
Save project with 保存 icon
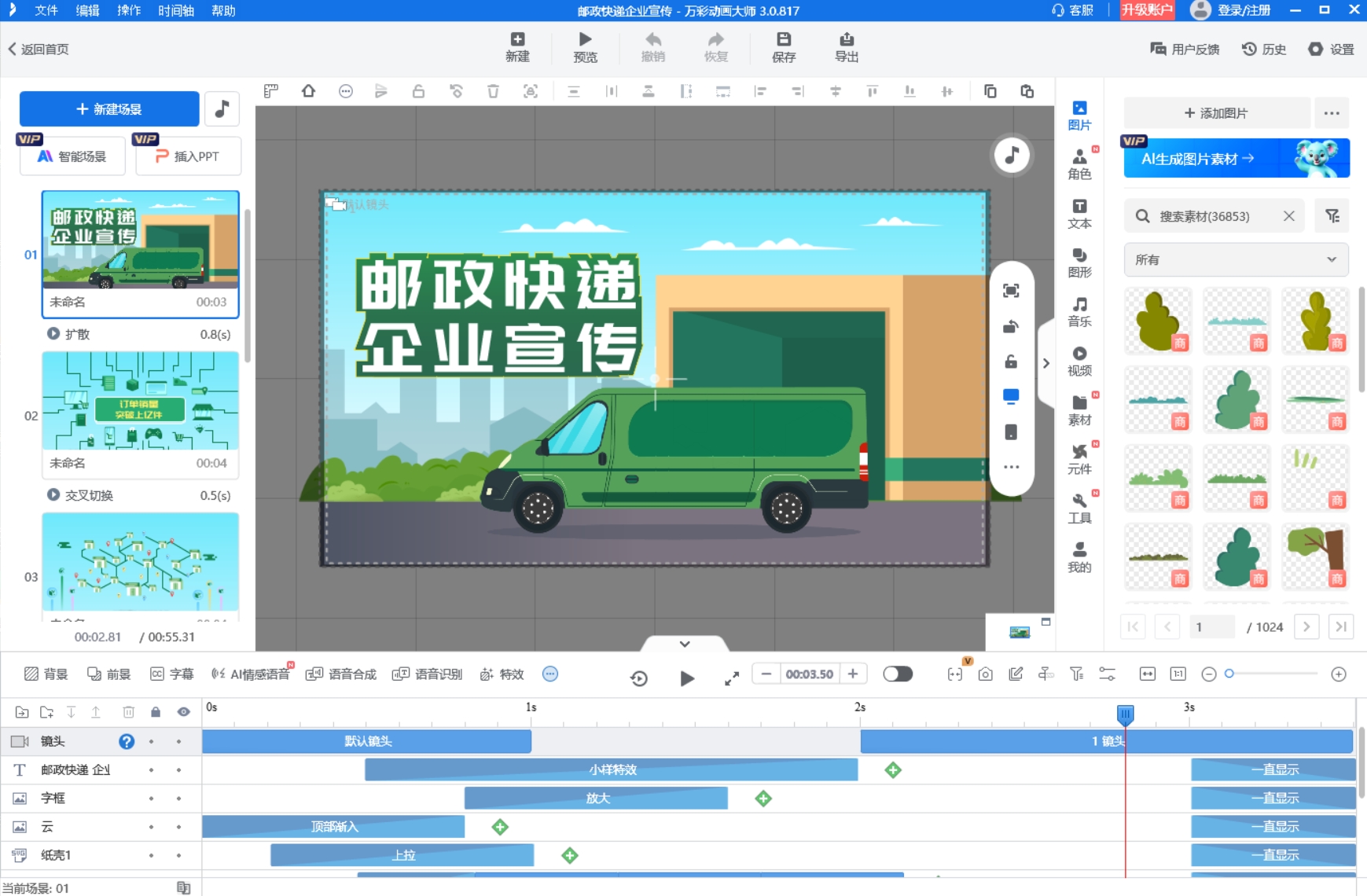784,47
